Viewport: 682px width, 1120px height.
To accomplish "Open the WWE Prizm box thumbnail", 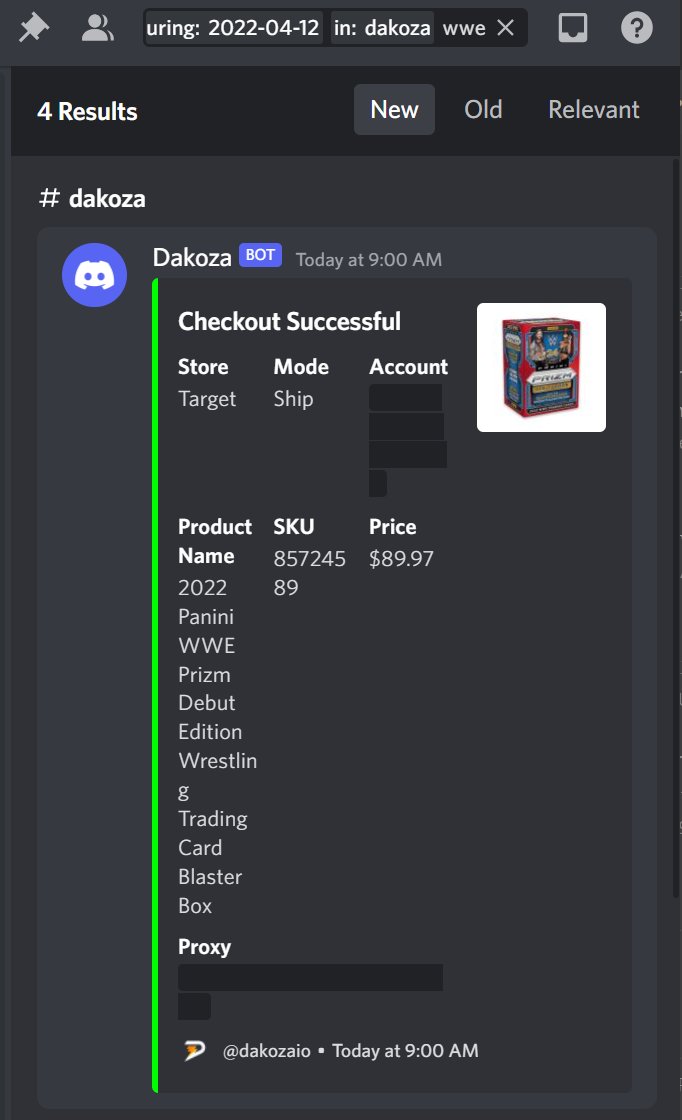I will (x=541, y=367).
